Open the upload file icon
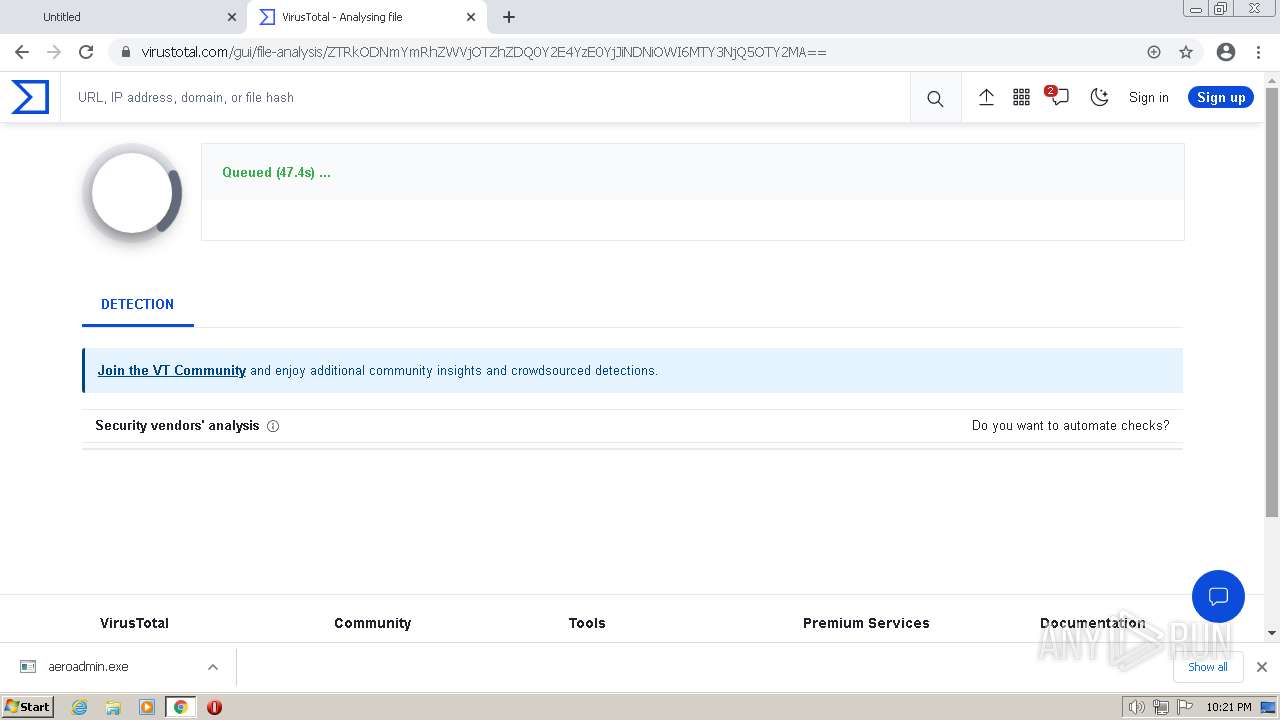 pos(986,97)
